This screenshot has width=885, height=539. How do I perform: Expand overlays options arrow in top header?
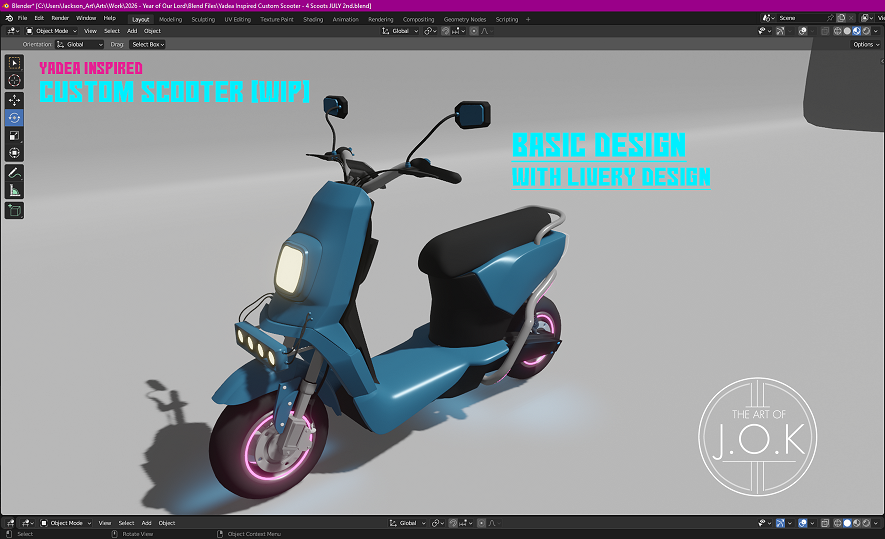pos(813,31)
